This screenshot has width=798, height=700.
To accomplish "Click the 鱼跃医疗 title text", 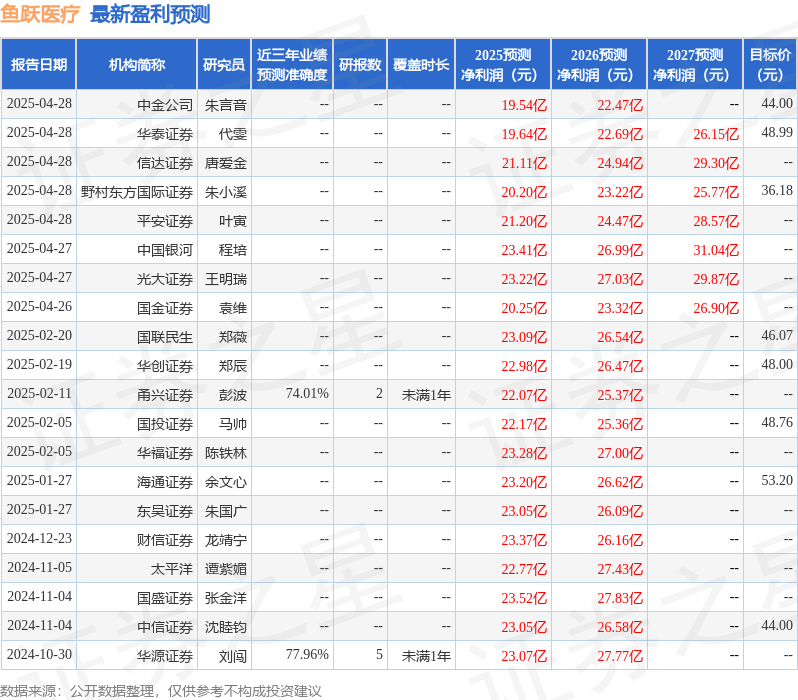I will click(x=40, y=14).
